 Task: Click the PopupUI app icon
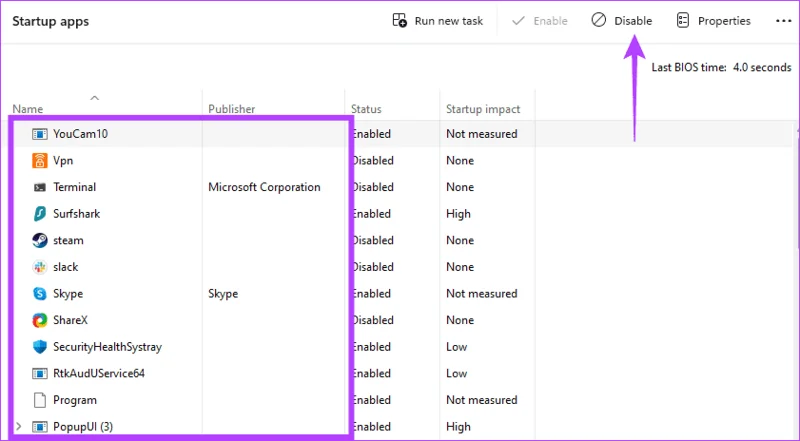click(40, 427)
